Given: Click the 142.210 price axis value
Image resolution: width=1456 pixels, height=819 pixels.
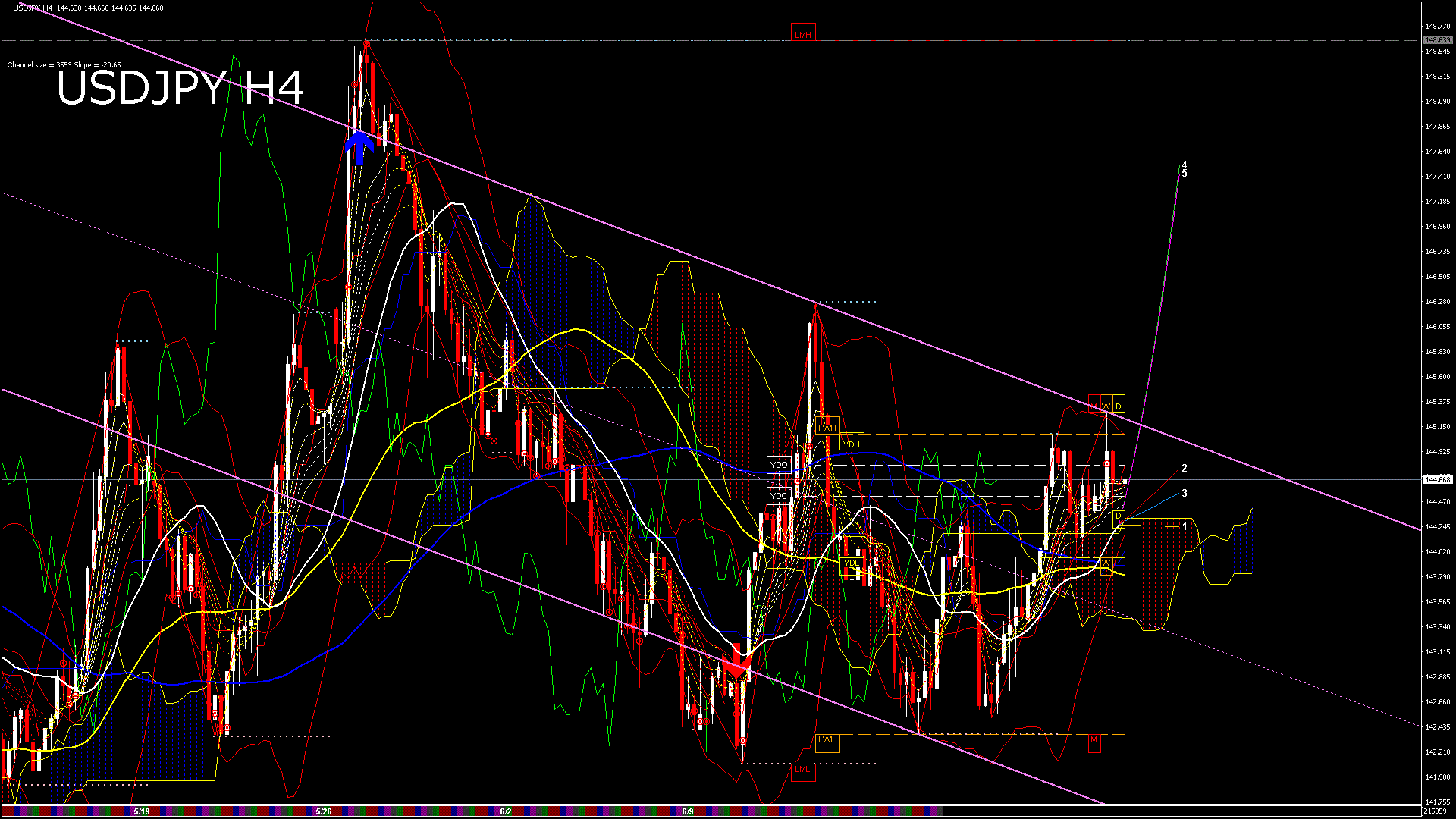Looking at the screenshot, I should pos(1438,752).
